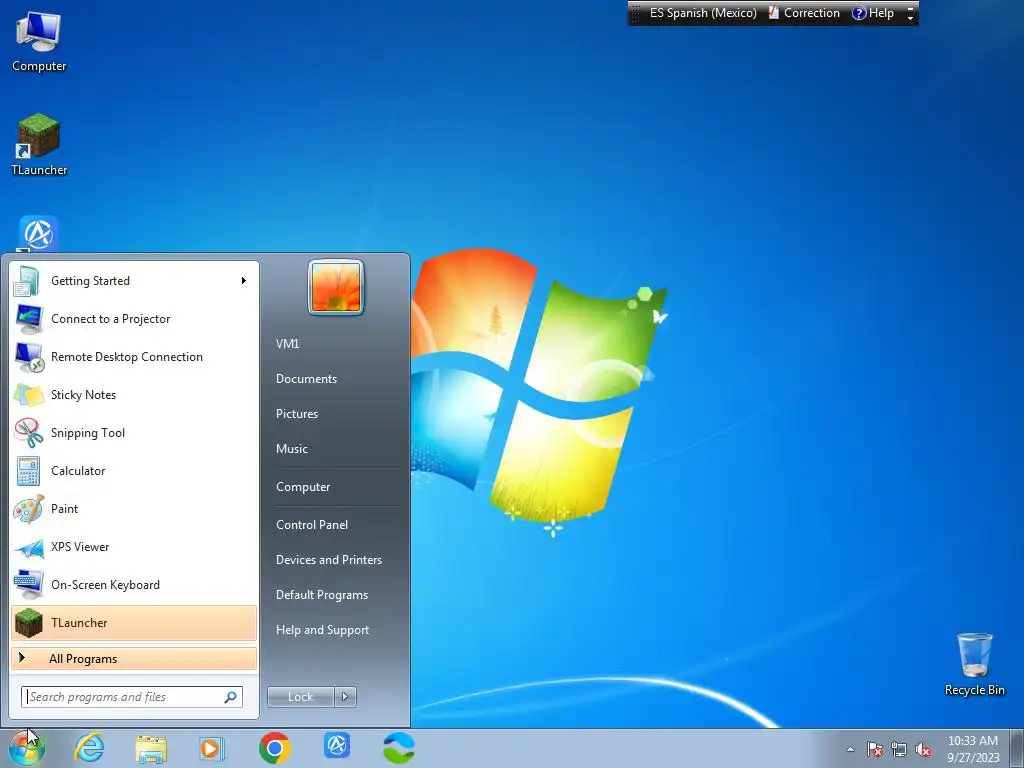Expand All Programs
Image resolution: width=1024 pixels, height=768 pixels.
(x=134, y=658)
